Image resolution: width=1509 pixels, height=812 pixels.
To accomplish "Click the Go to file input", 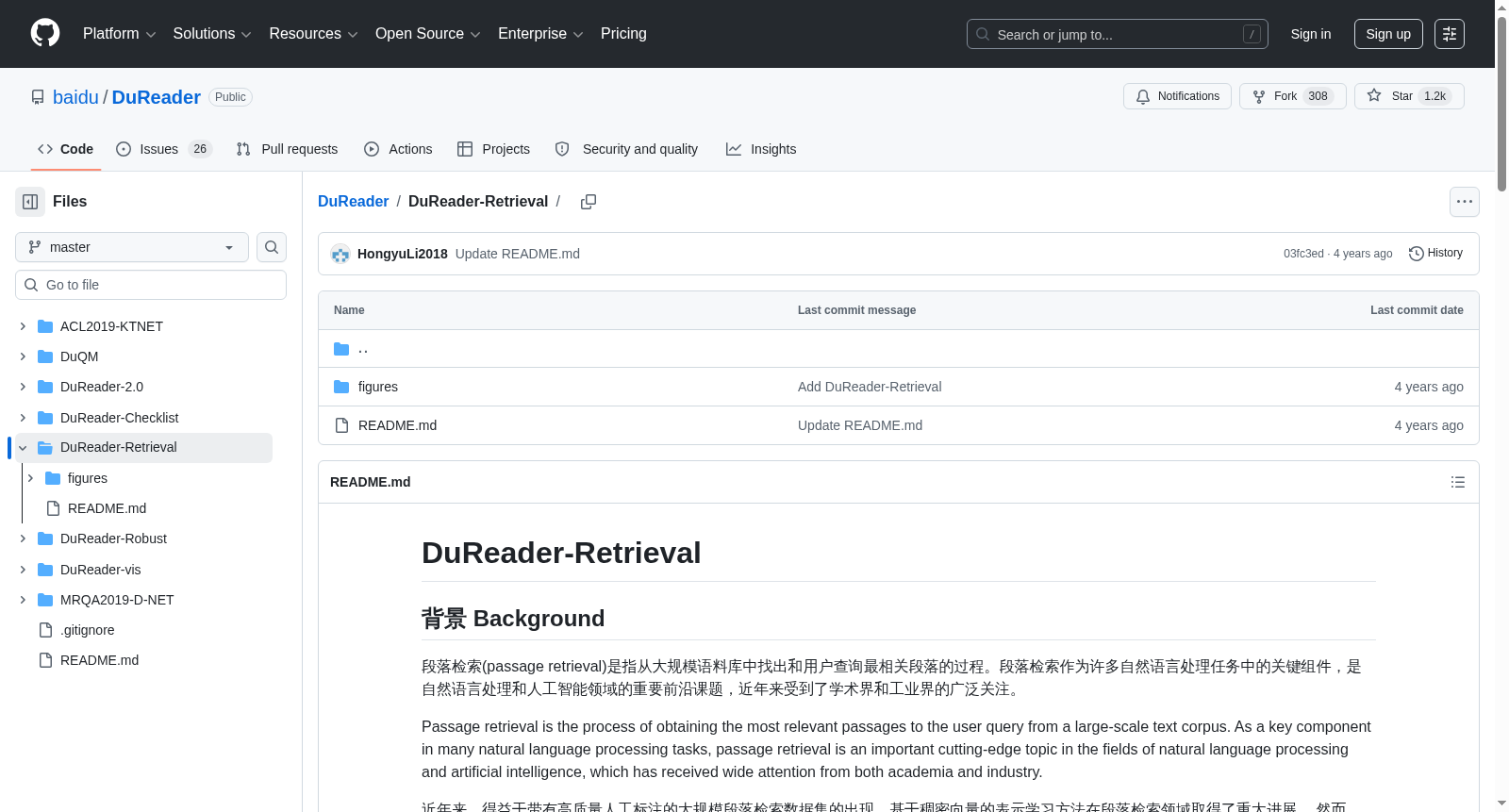I will pyautogui.click(x=151, y=285).
